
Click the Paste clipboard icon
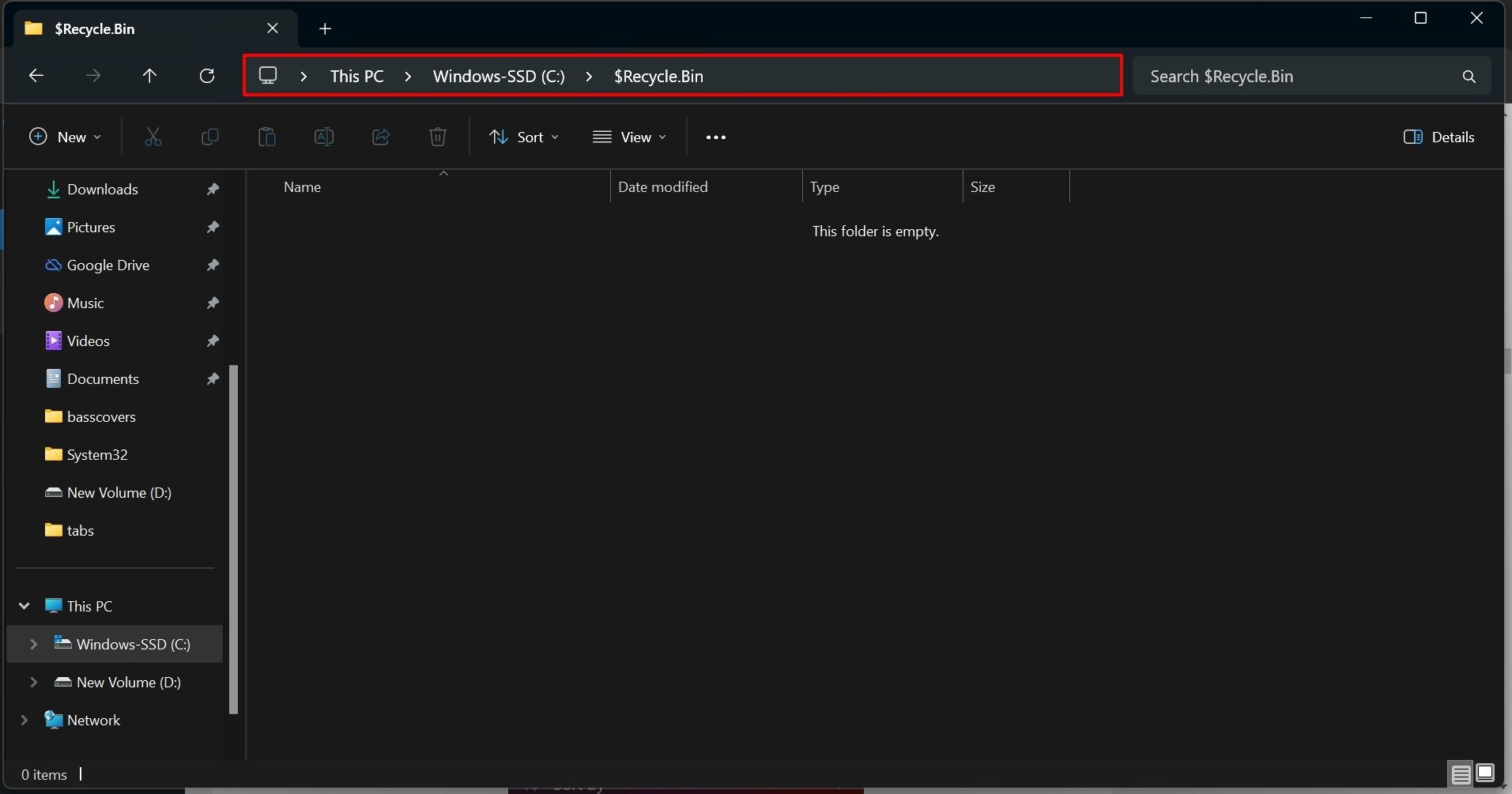pyautogui.click(x=267, y=137)
